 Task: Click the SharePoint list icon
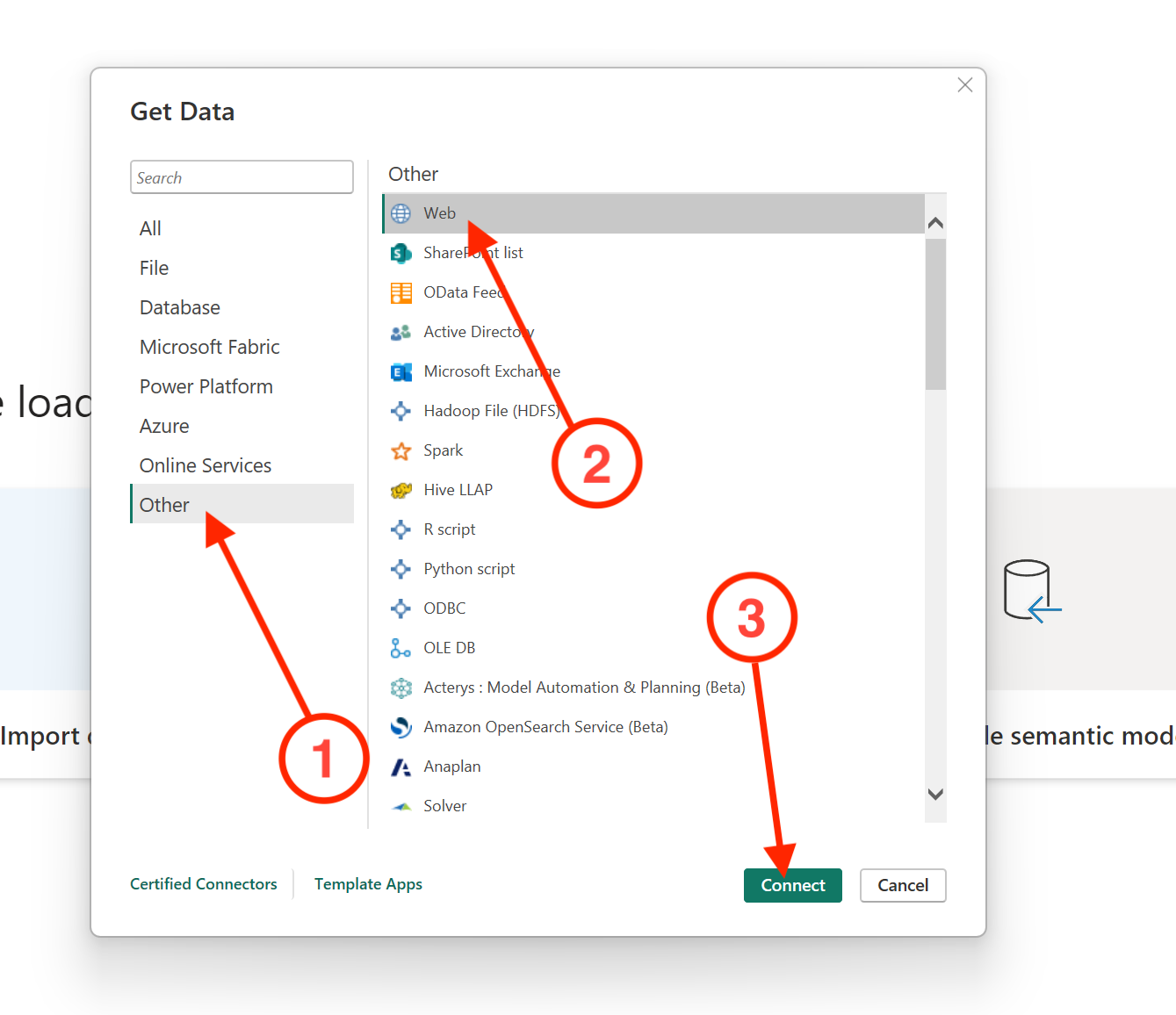pos(400,253)
